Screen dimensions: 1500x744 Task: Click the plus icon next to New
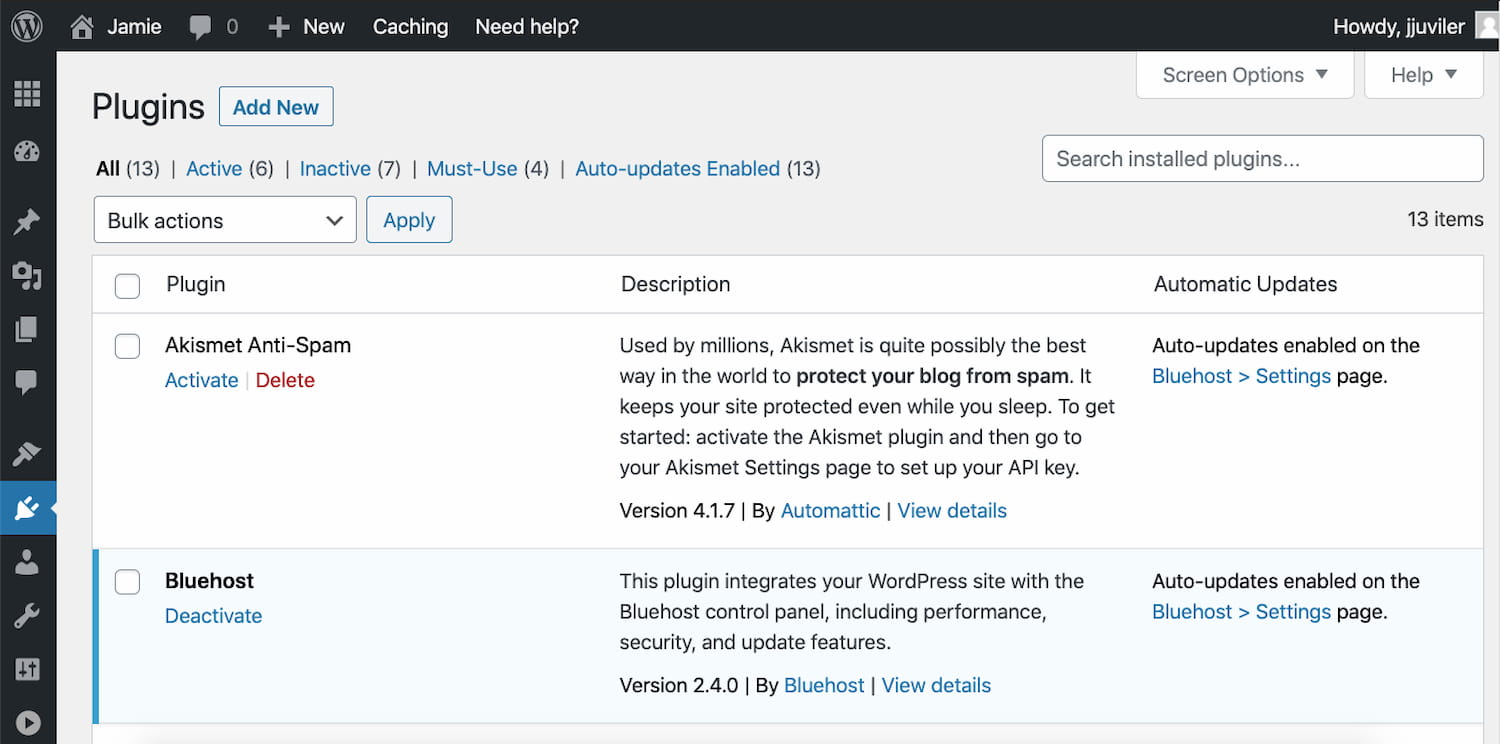click(279, 28)
